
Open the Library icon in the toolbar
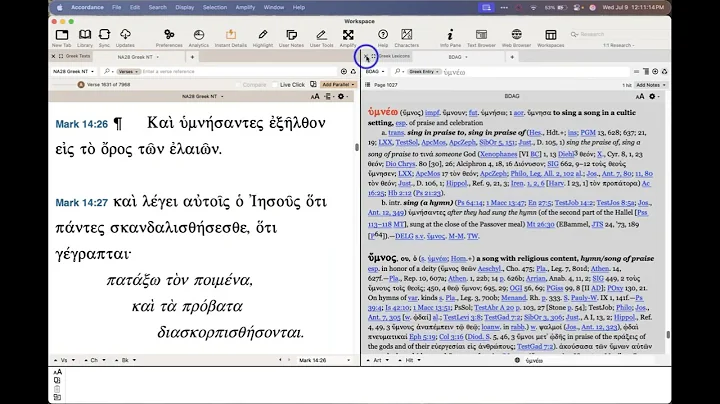pos(85,38)
